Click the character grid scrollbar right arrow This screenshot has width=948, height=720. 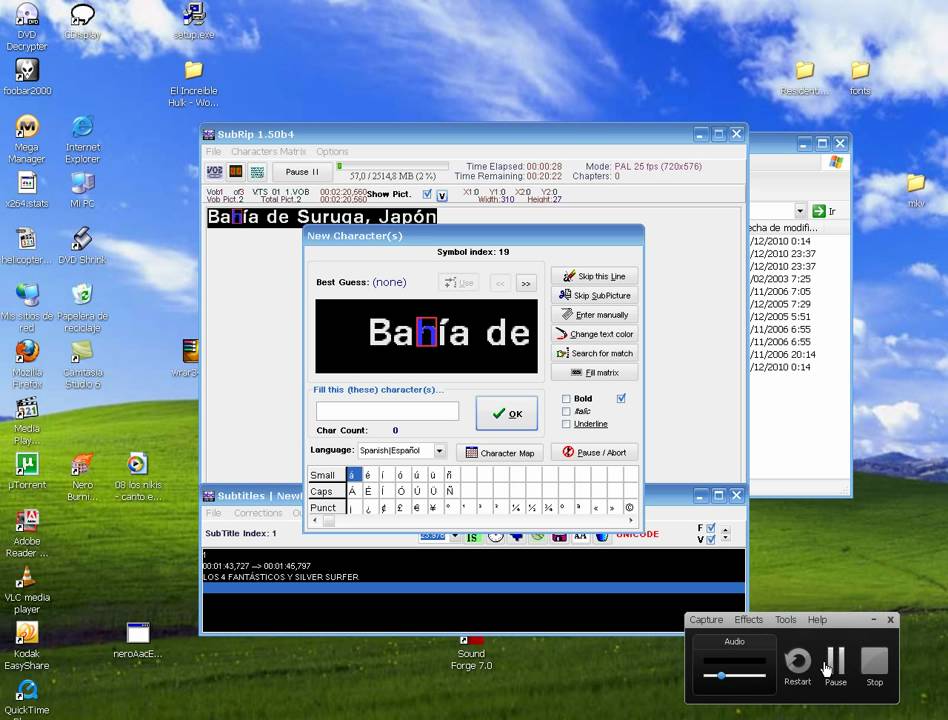click(x=631, y=520)
